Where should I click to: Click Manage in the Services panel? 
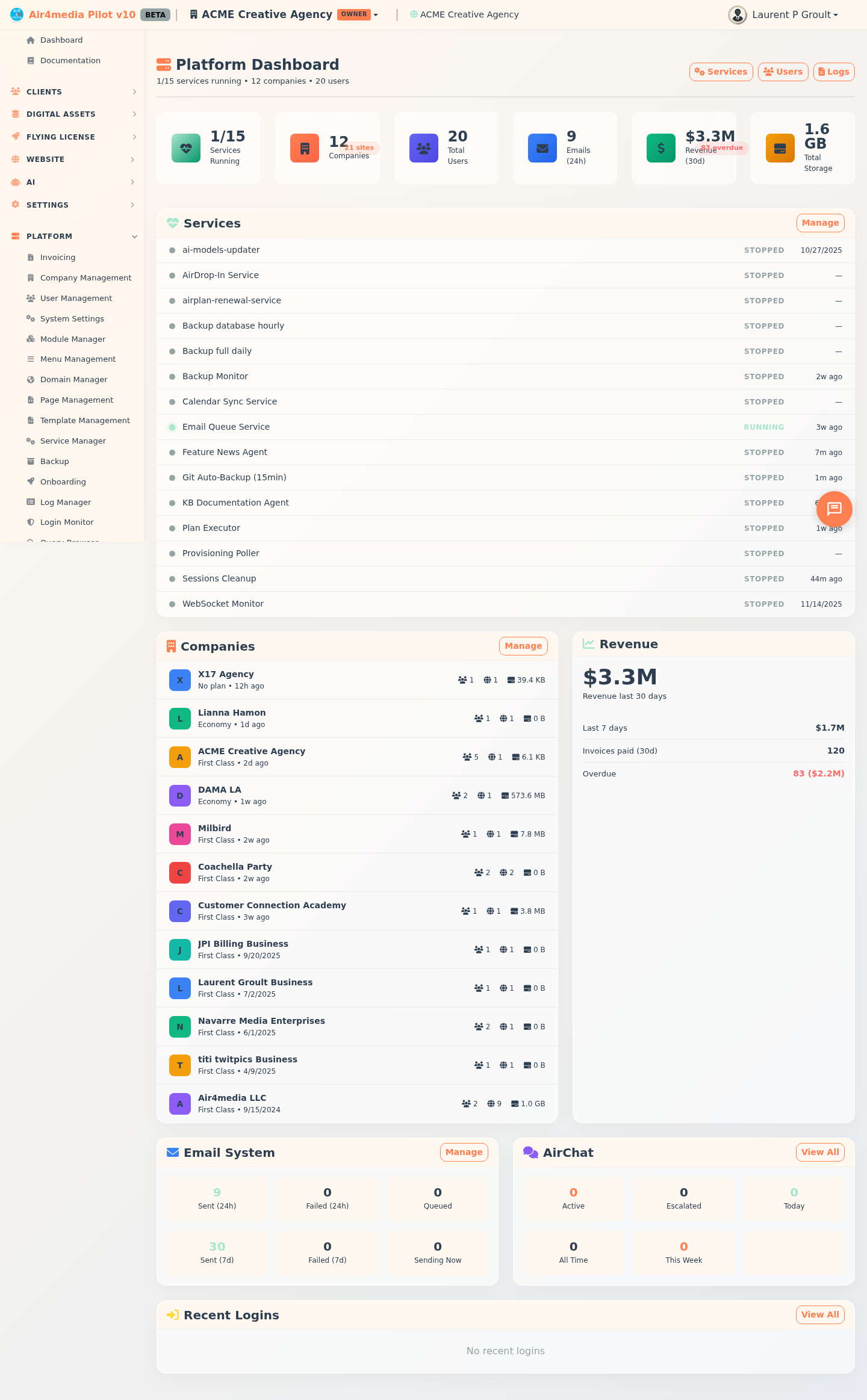point(820,223)
